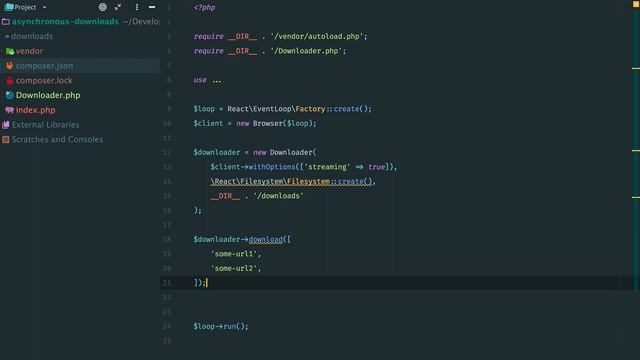Hide the Project panel with minimize icon

(x=152, y=7)
